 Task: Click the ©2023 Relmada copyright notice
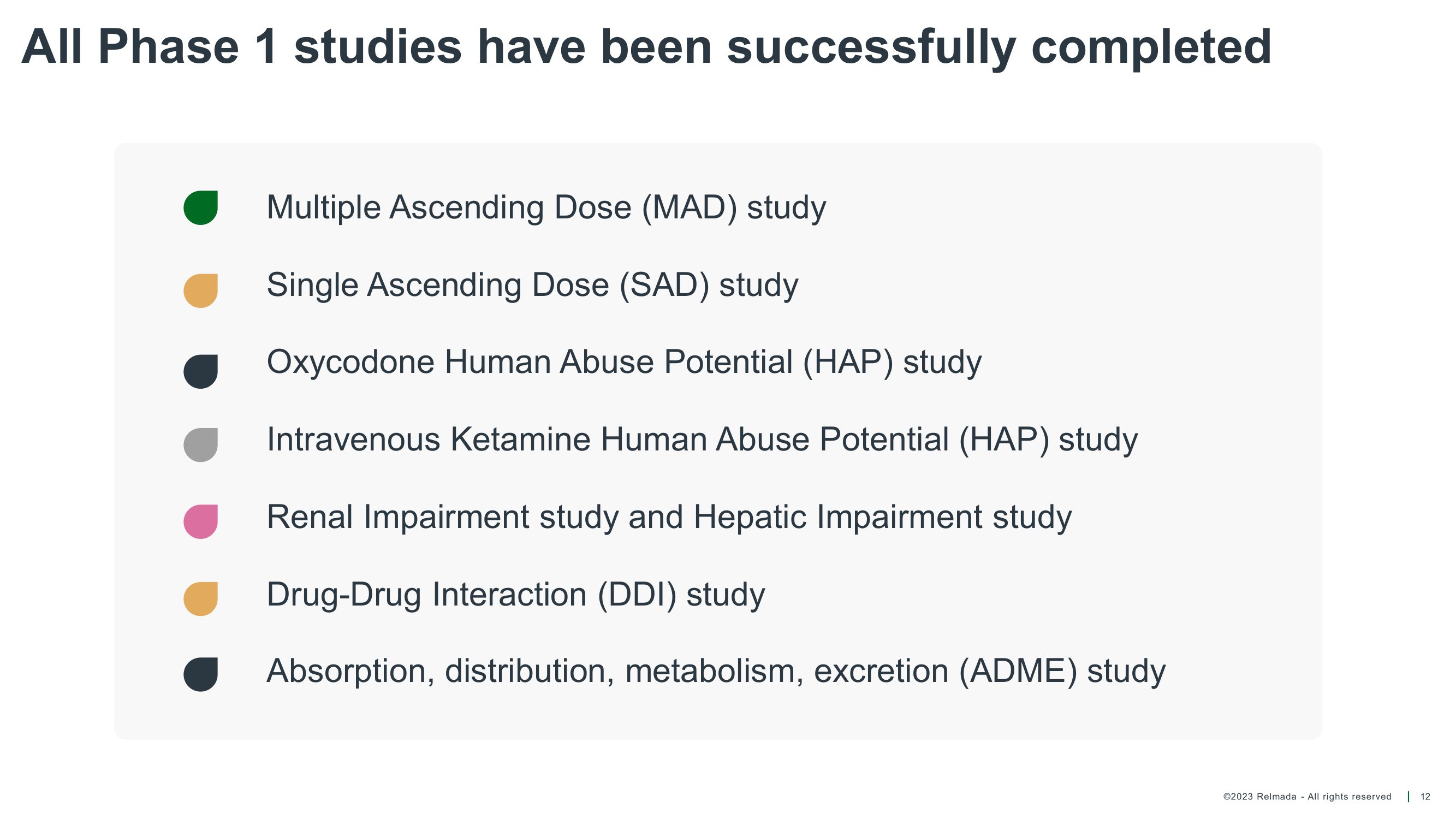point(1307,797)
